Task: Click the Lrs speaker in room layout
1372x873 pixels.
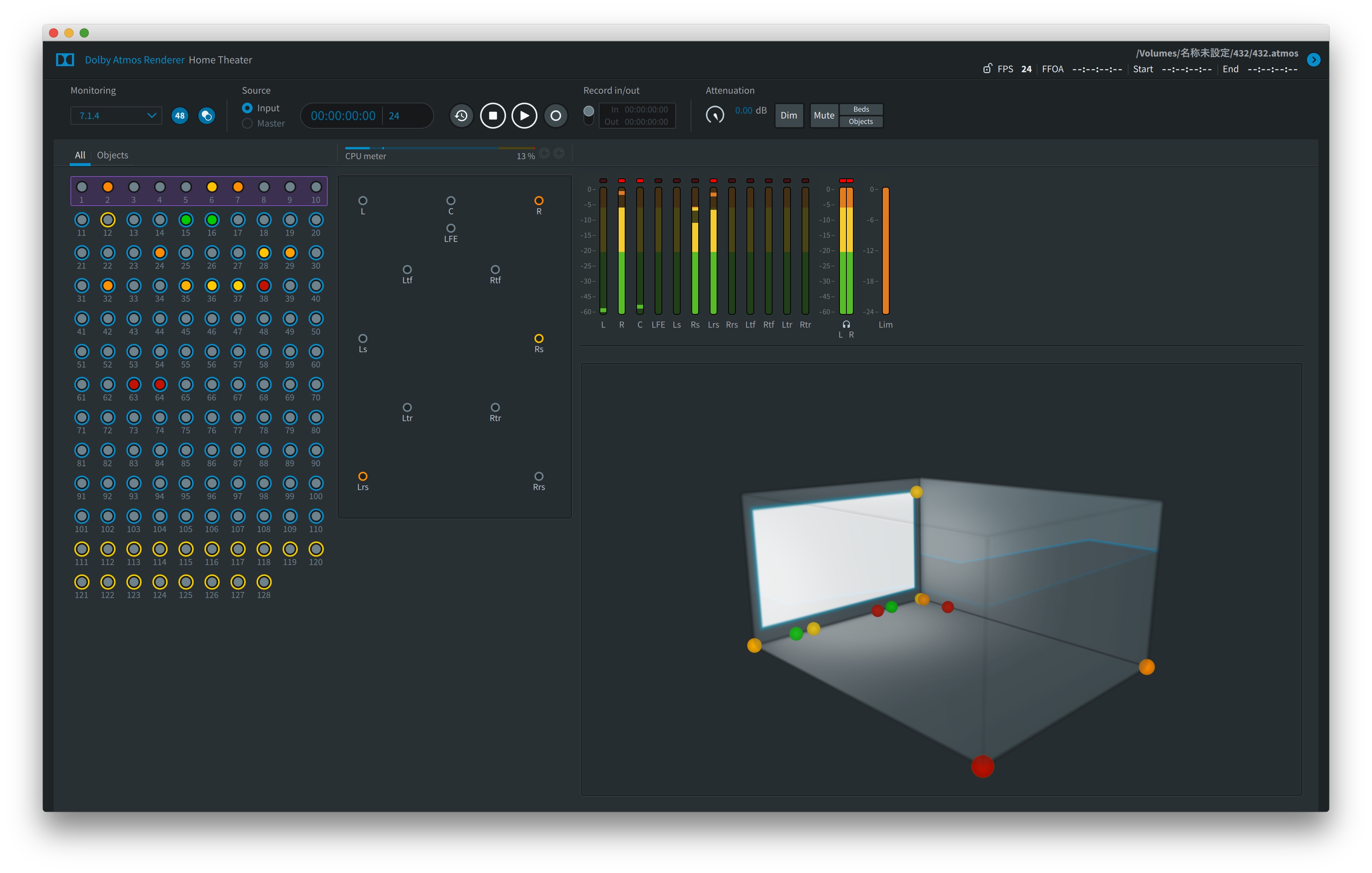Action: [363, 476]
